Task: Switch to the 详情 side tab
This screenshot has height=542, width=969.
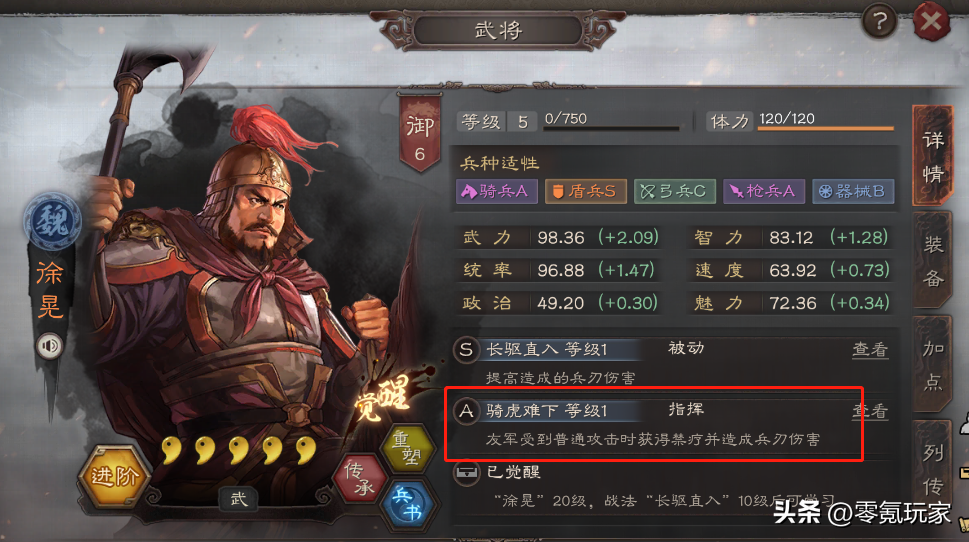Action: coord(933,156)
